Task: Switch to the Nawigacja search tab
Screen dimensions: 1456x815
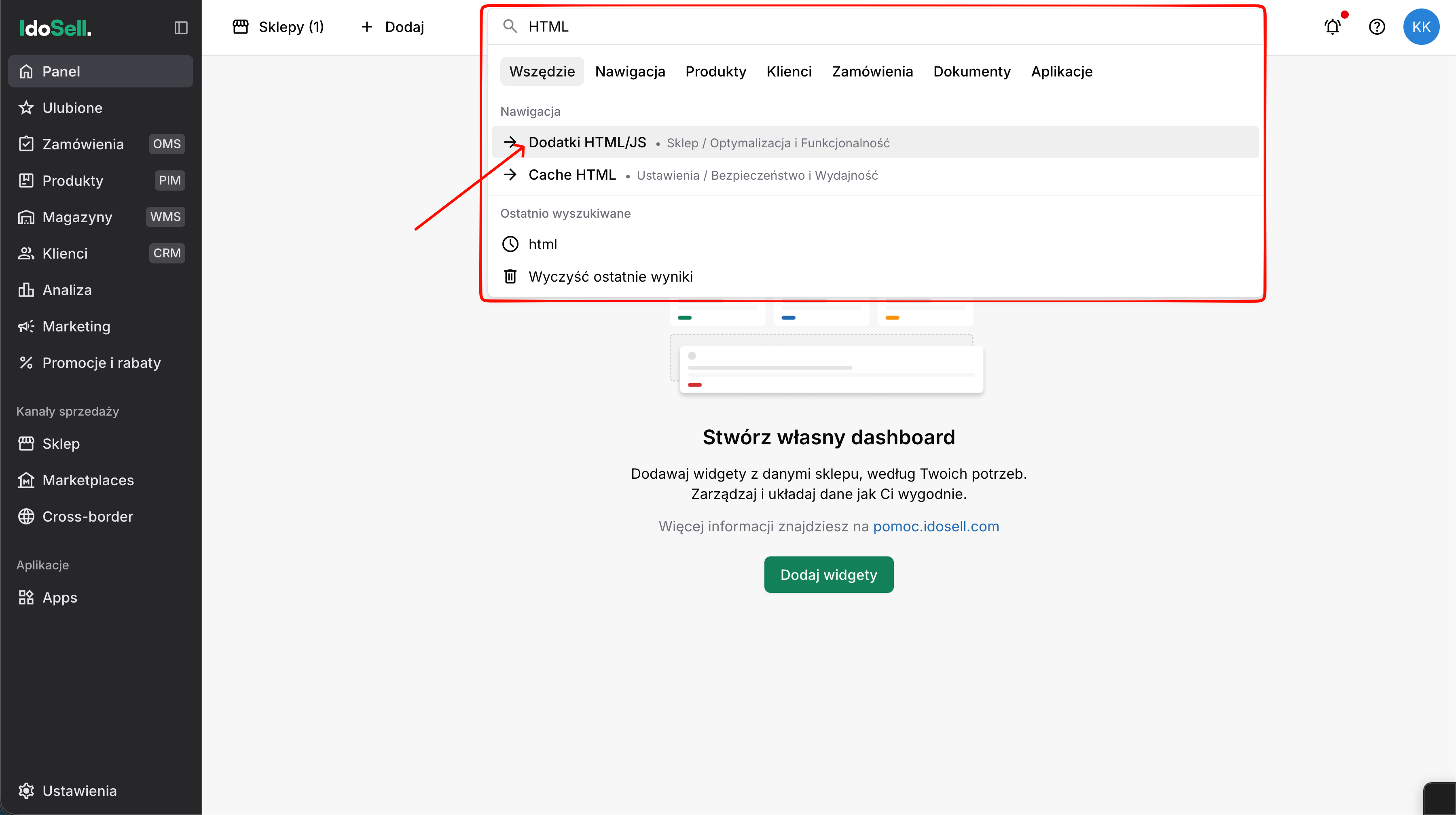Action: (x=630, y=71)
